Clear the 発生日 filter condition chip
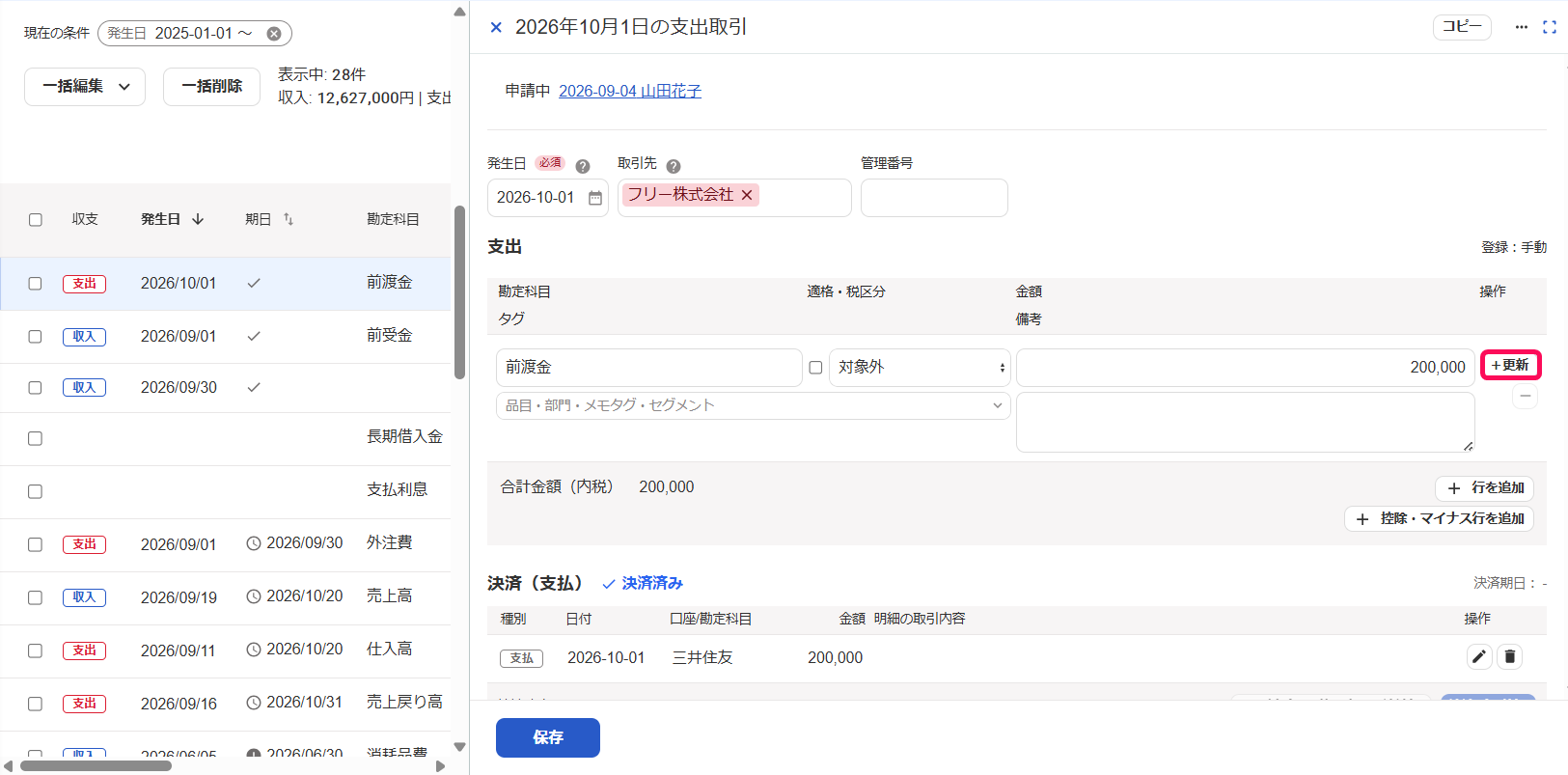The height and width of the screenshot is (775, 1568). point(274,34)
